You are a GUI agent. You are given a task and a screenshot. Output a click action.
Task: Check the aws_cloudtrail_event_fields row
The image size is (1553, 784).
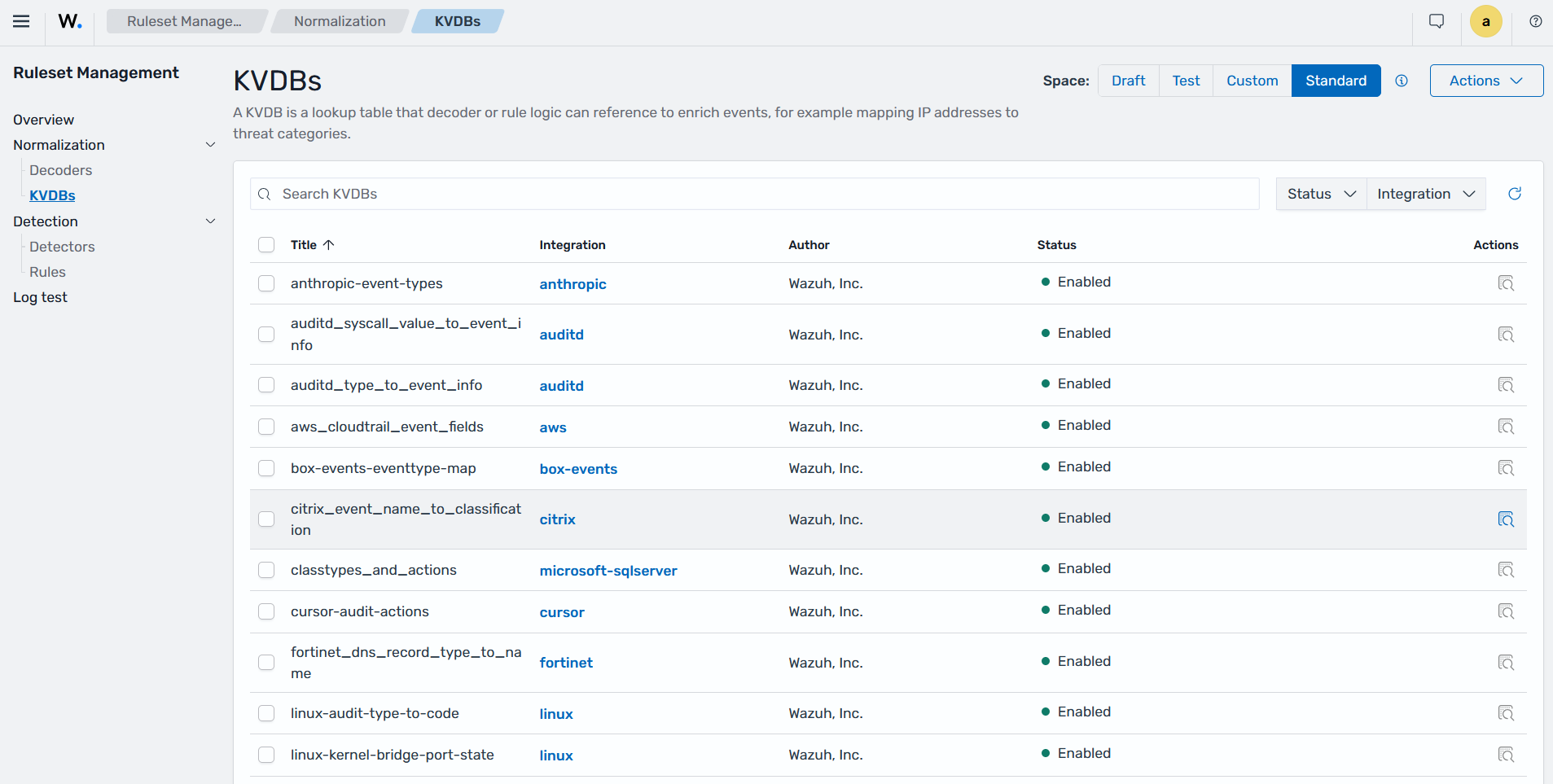click(x=266, y=427)
